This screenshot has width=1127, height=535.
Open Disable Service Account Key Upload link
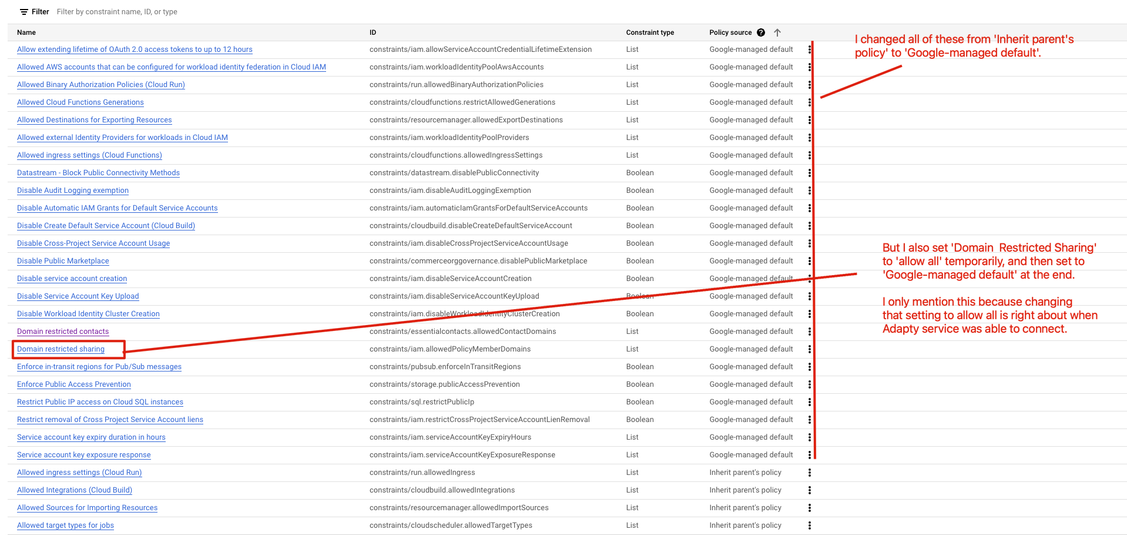78,296
